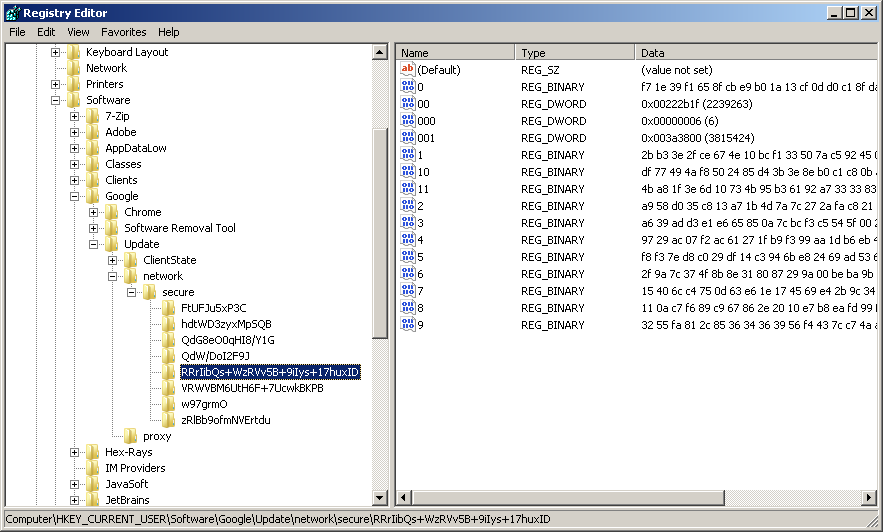883x532 pixels.
Task: Click the icon beside value 001
Action: pyautogui.click(x=408, y=137)
